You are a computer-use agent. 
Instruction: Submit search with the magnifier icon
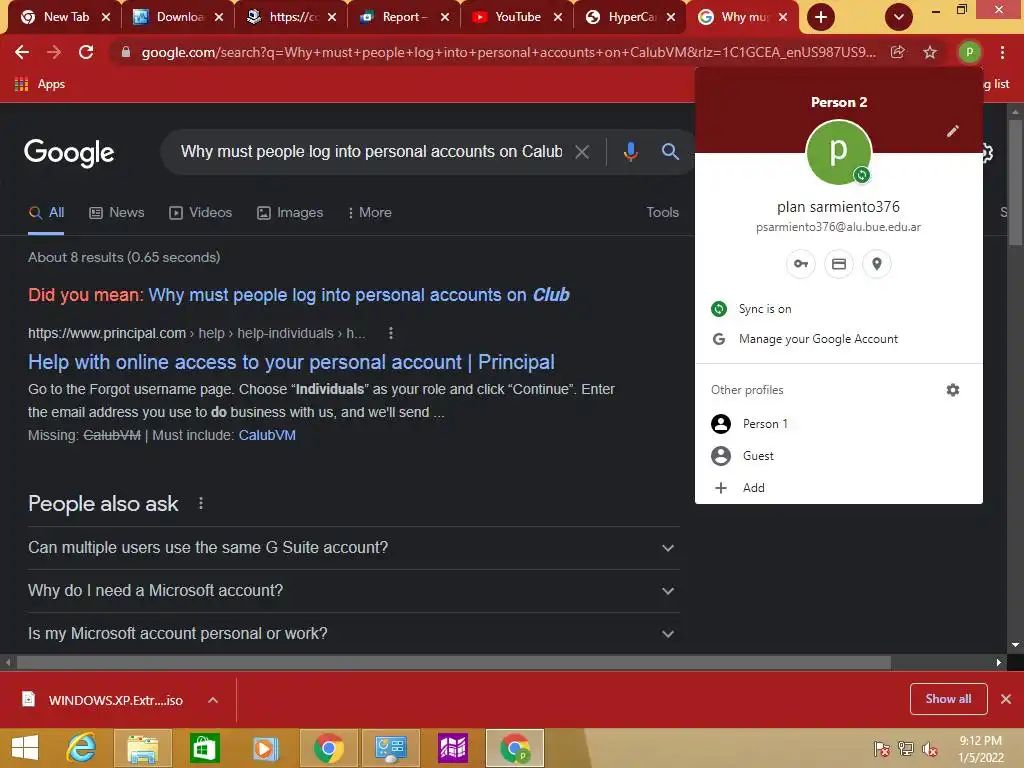click(670, 152)
